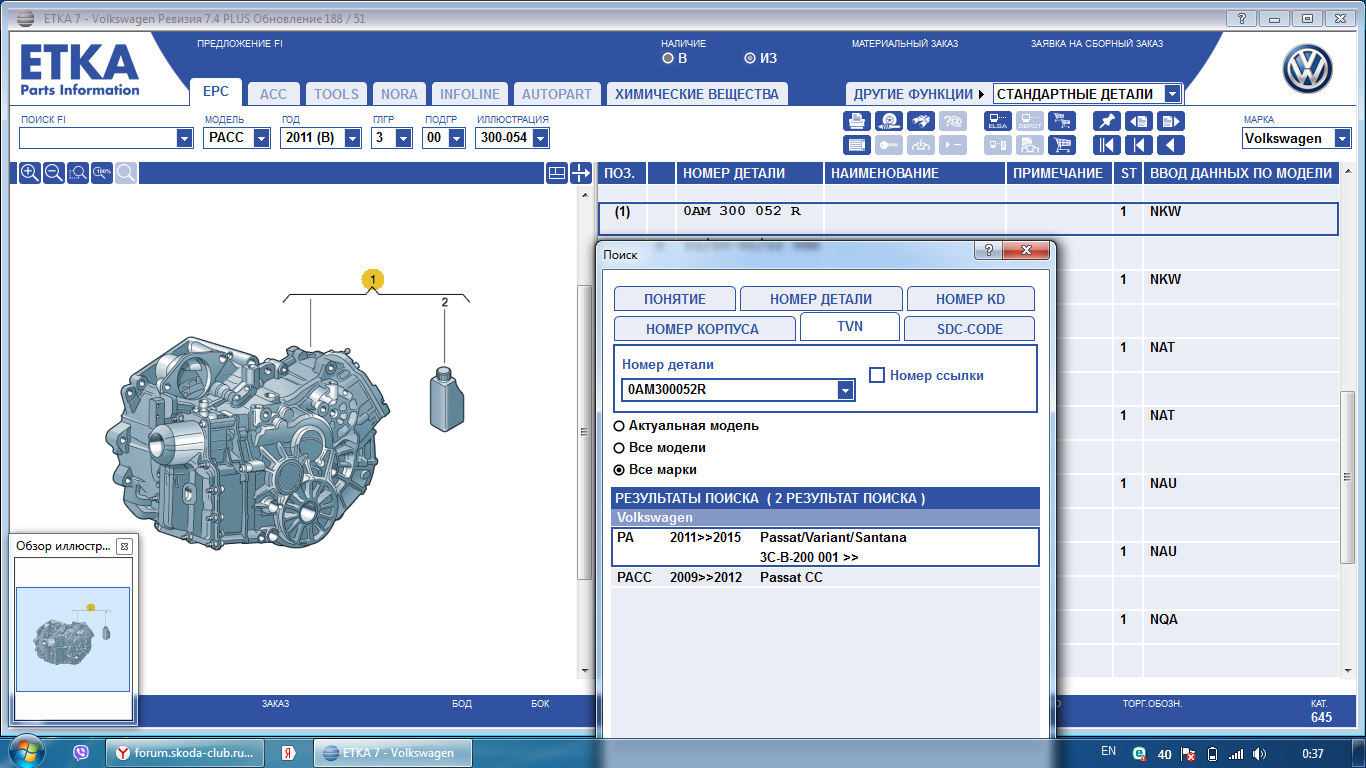
Task: Switch to the NORA tab
Action: click(399, 94)
